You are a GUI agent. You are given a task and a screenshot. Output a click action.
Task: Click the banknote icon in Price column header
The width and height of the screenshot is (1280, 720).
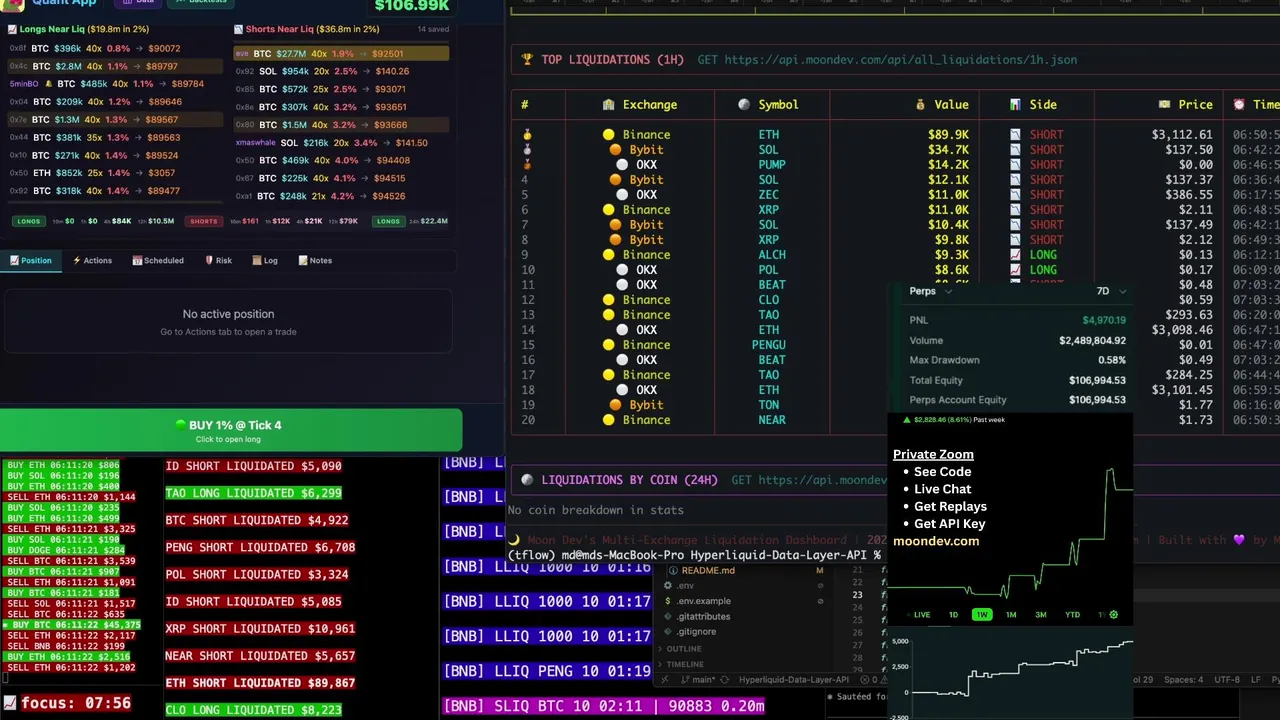click(x=1164, y=104)
